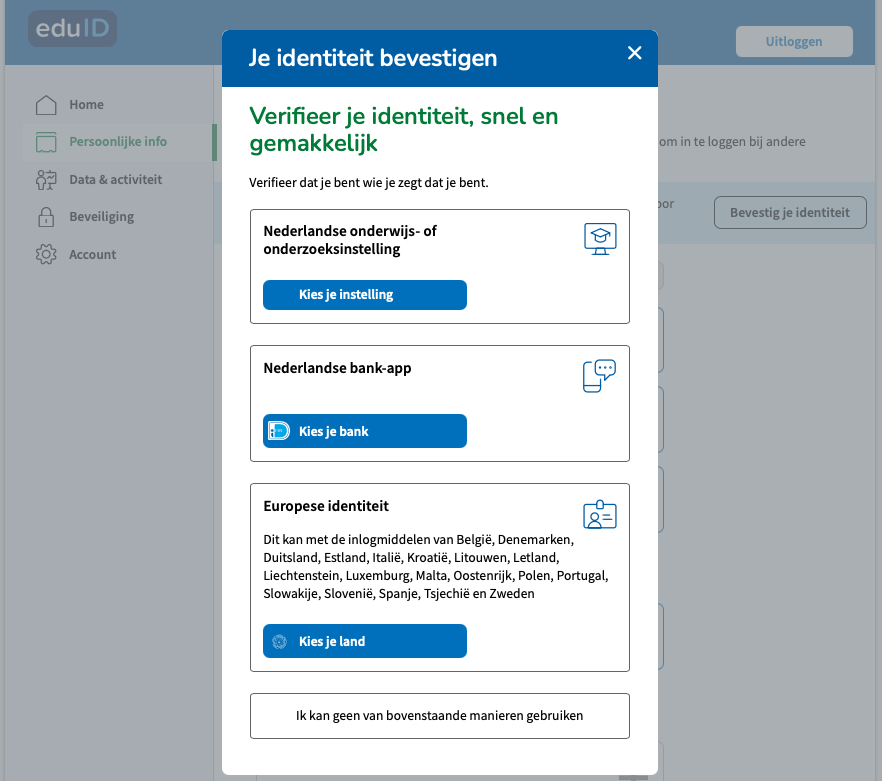This screenshot has width=882, height=781.
Task: Click the iDIN logo in bank button
Action: pyautogui.click(x=279, y=431)
